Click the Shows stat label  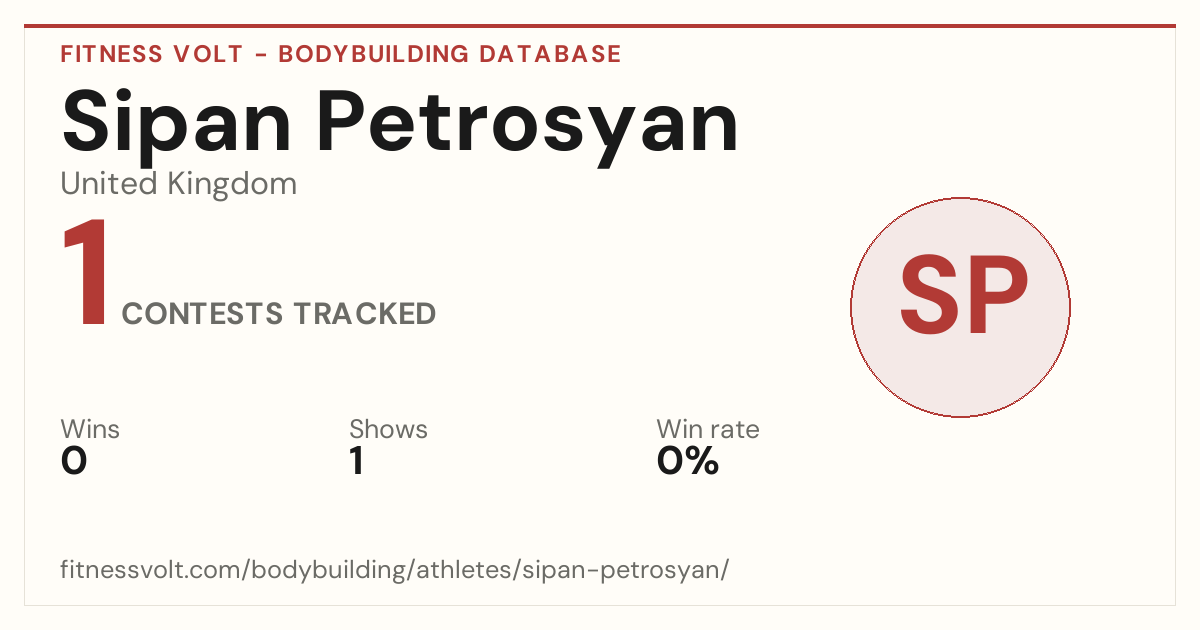point(388,430)
